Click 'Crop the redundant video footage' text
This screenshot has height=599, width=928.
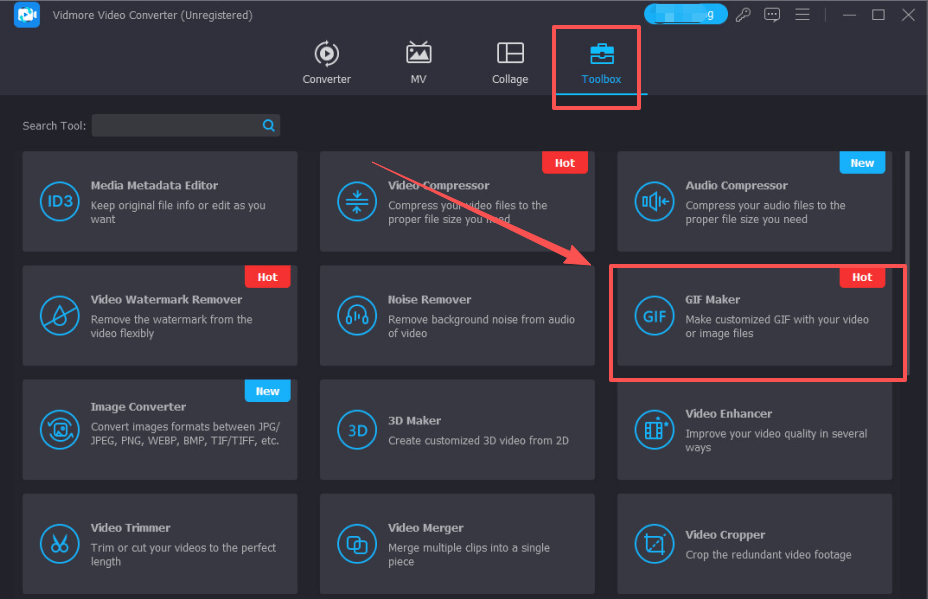click(x=768, y=555)
